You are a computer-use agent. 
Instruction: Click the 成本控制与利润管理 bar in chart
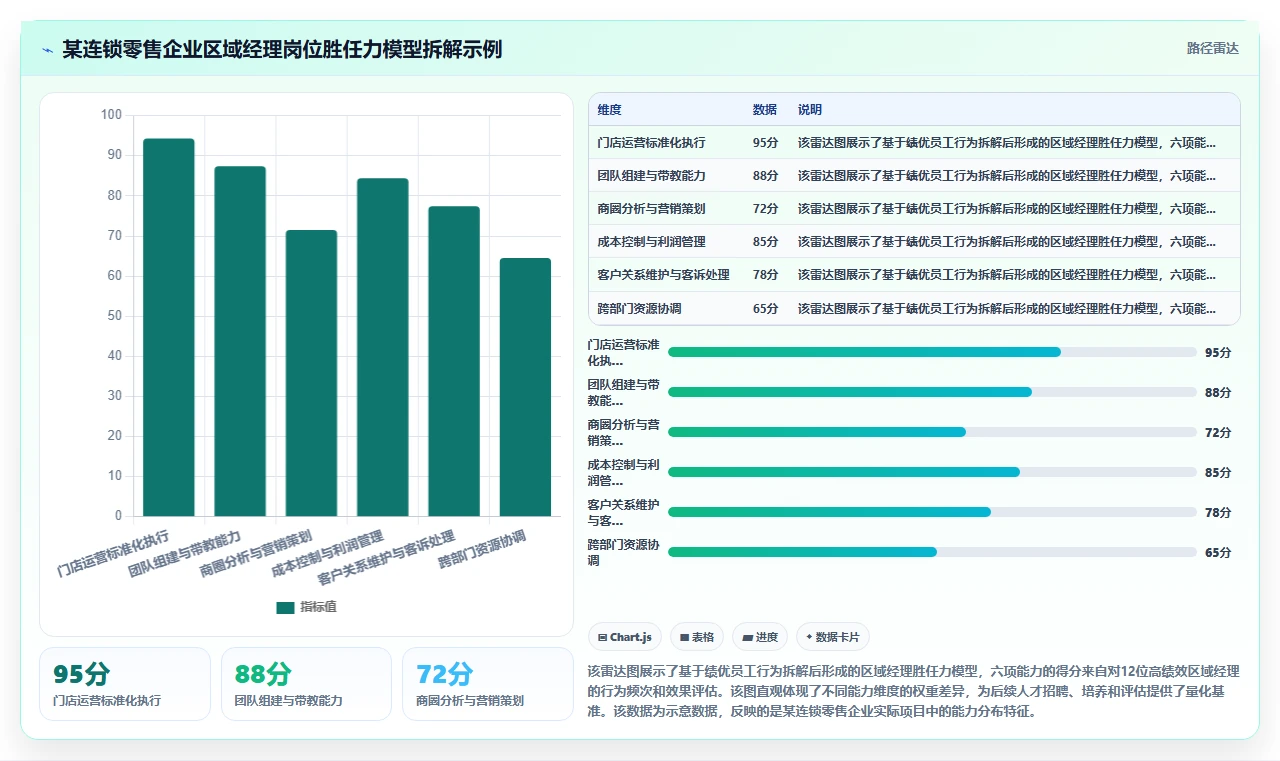pyautogui.click(x=383, y=348)
